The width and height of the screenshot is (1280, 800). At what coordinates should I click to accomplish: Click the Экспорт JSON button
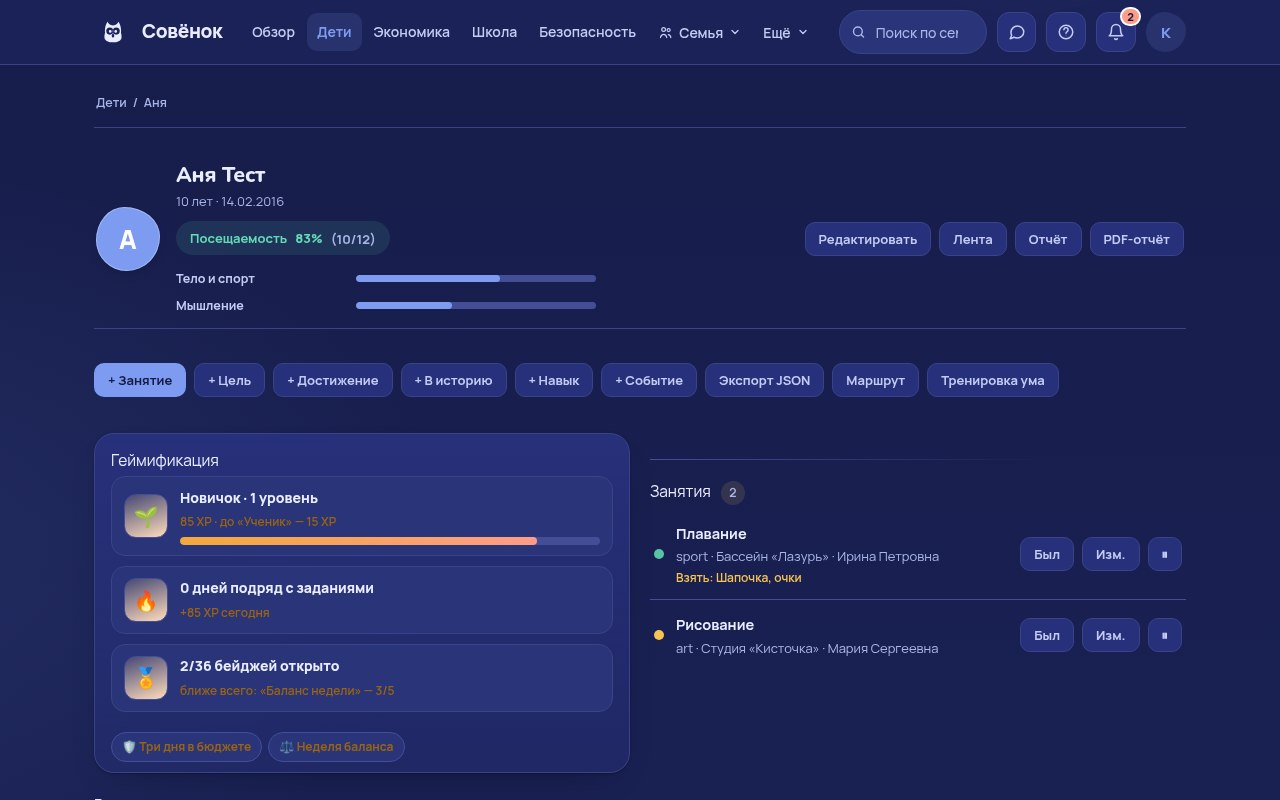(765, 380)
